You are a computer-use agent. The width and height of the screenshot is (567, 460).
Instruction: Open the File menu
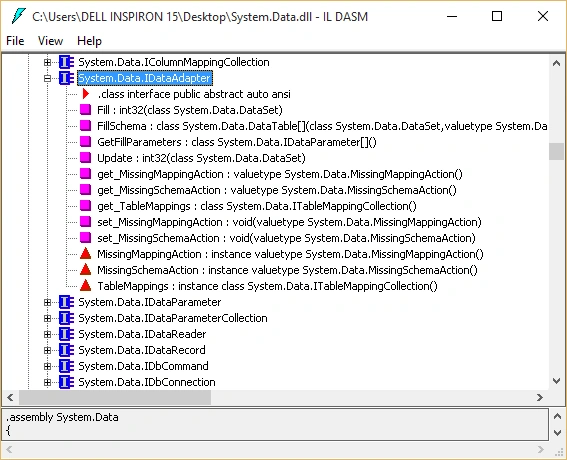click(15, 41)
